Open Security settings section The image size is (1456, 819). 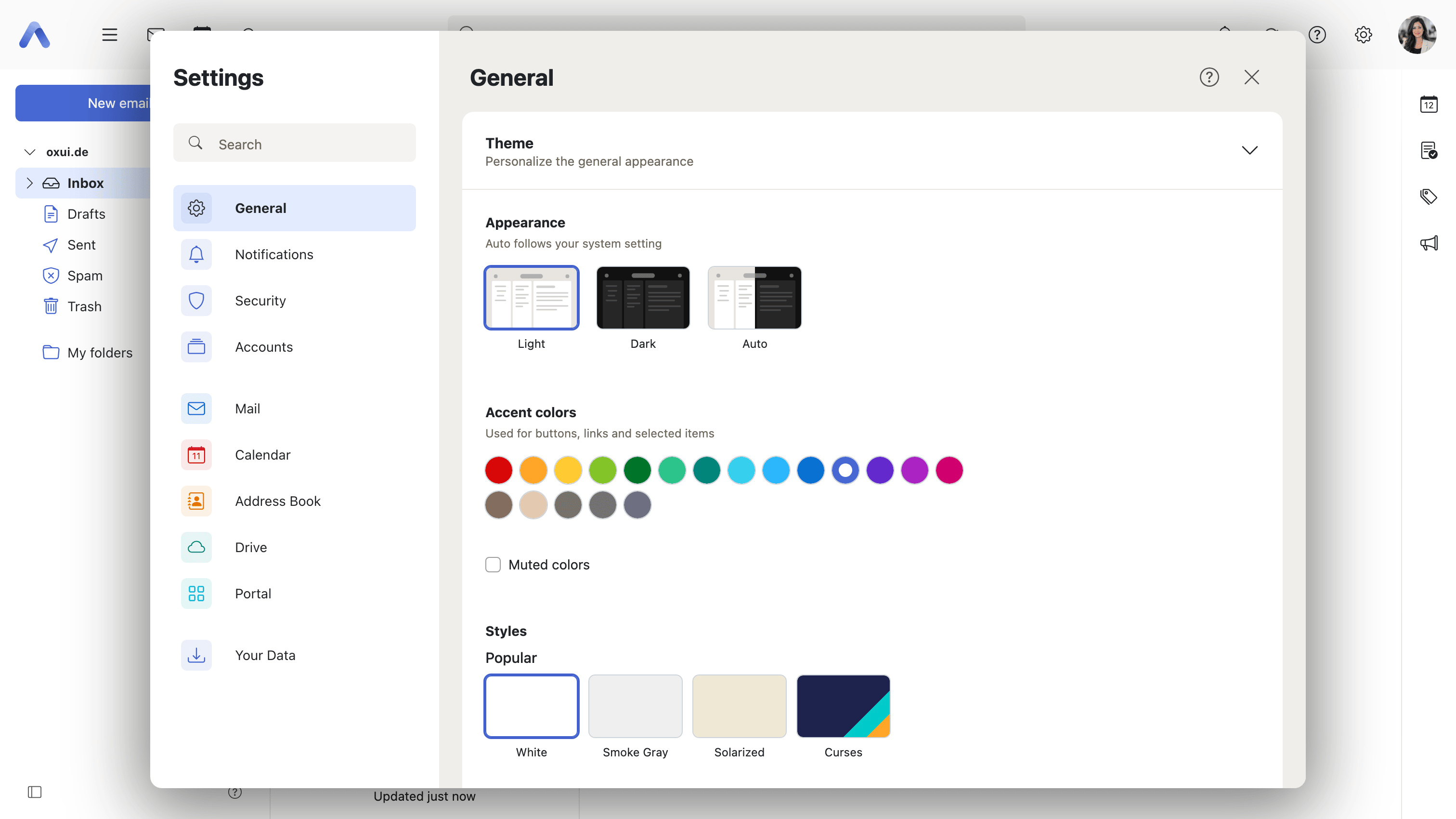click(x=294, y=301)
